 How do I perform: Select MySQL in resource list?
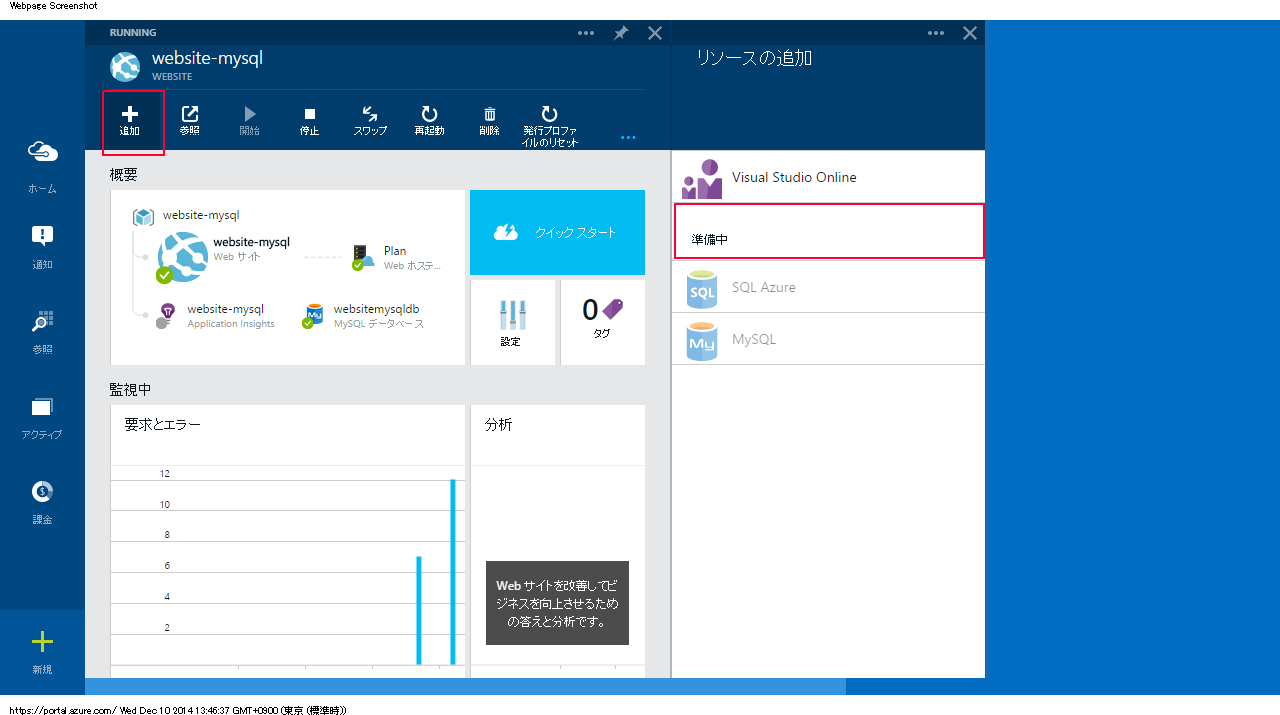(753, 340)
